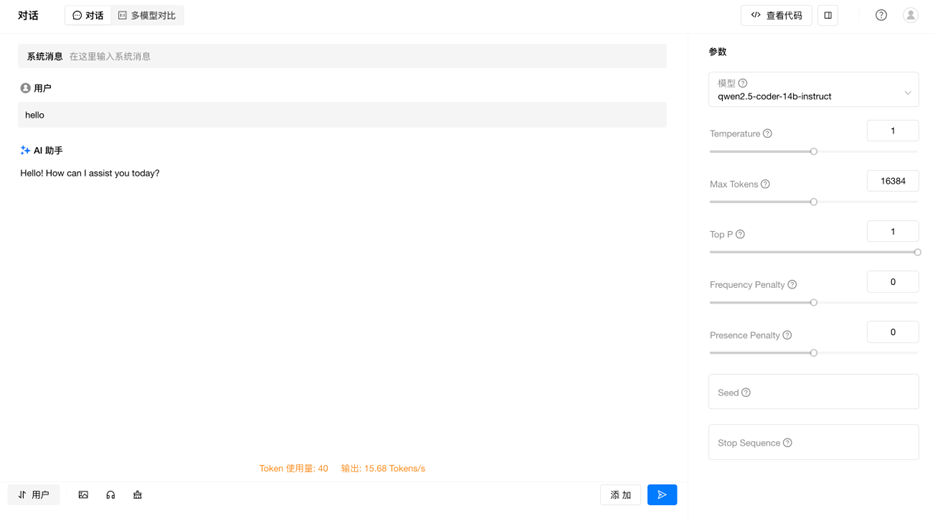Click the sparkle icon beside AI 助手
This screenshot has width=935, height=521.
[25, 150]
